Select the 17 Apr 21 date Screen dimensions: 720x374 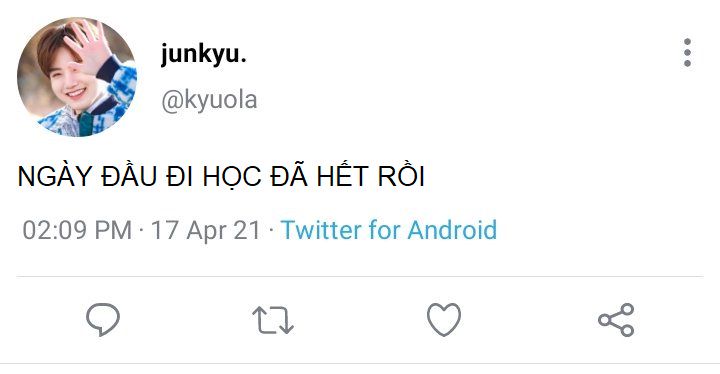click(x=206, y=230)
